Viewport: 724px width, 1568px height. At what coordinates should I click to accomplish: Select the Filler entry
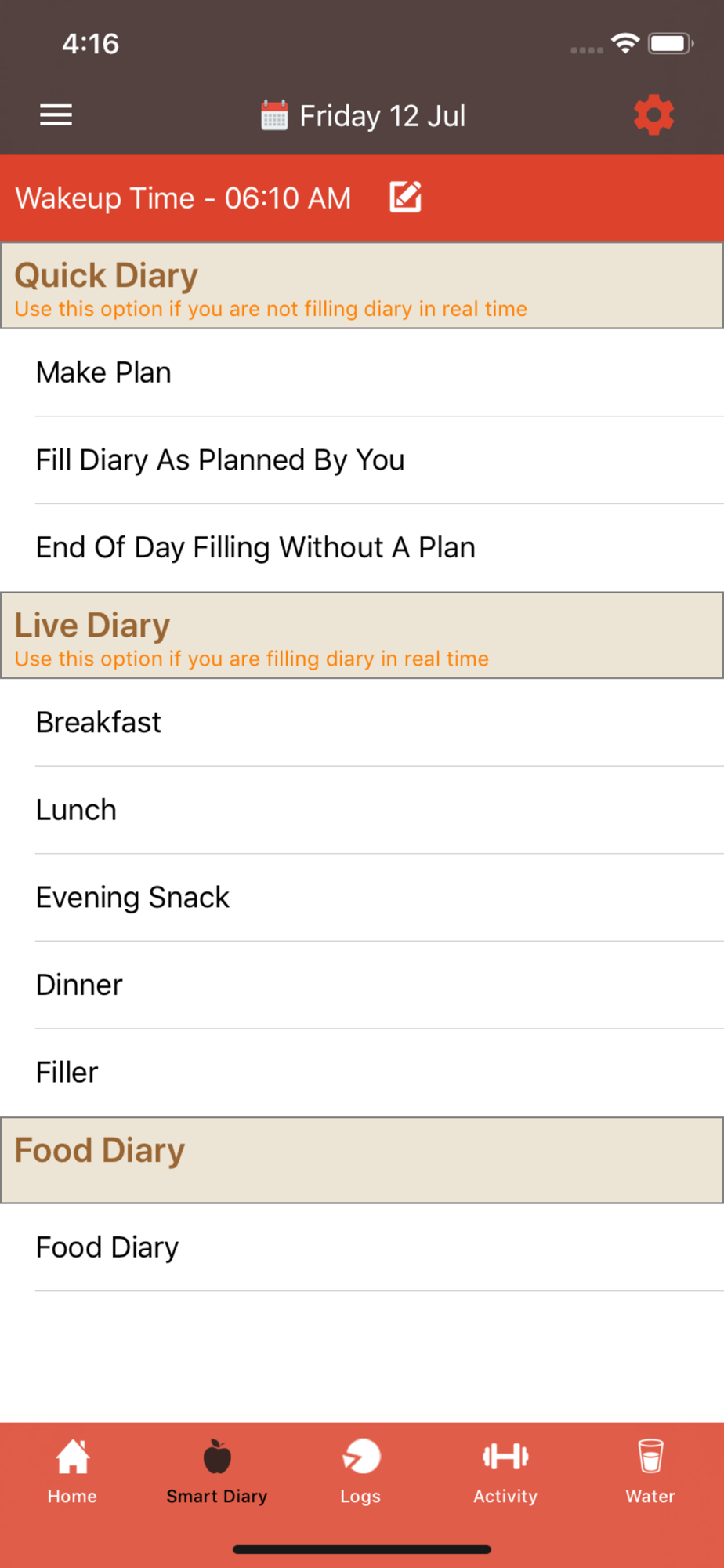coord(362,1073)
